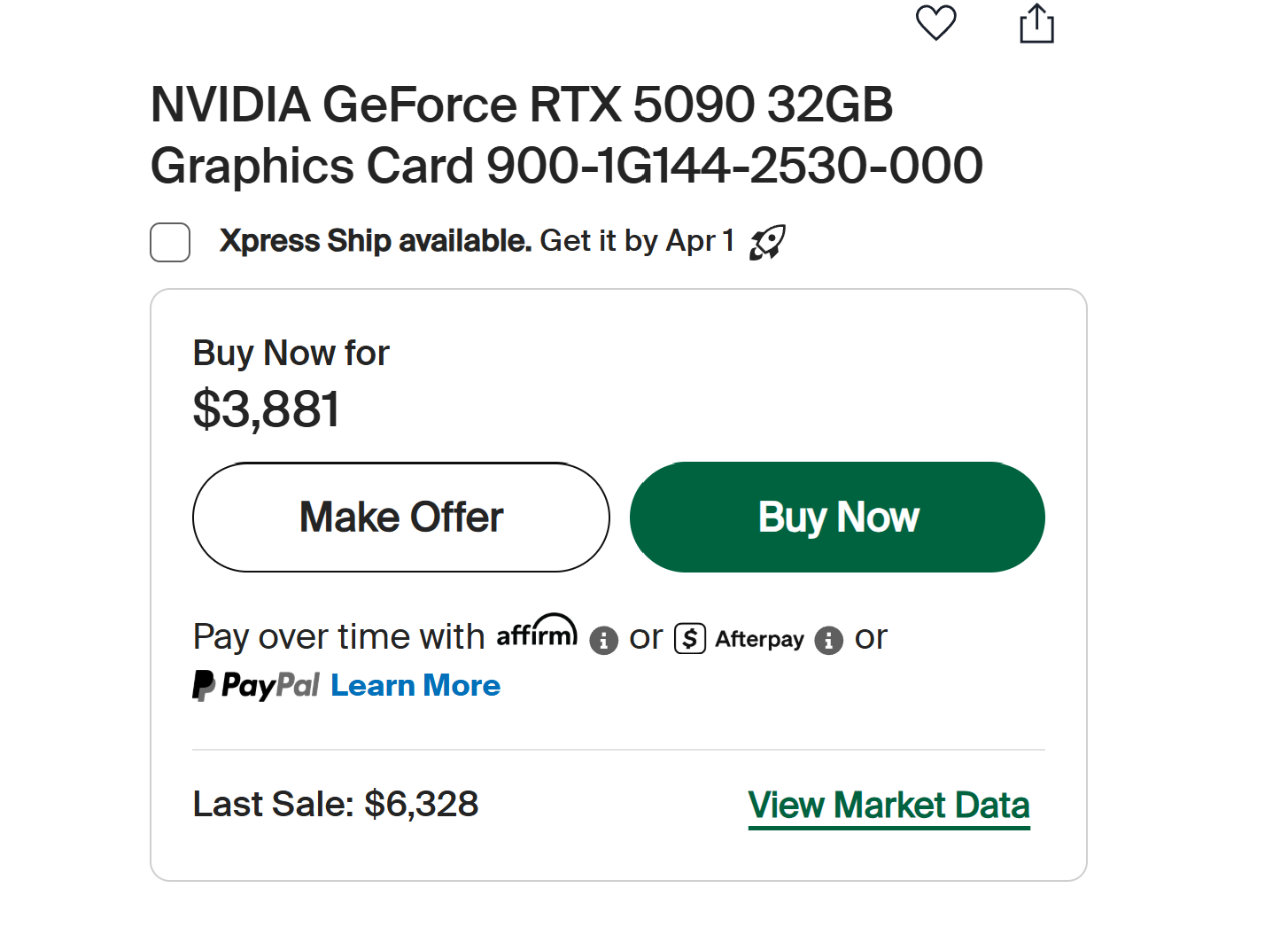Open the info icon next to Afterpay
The width and height of the screenshot is (1288, 927).
(828, 640)
